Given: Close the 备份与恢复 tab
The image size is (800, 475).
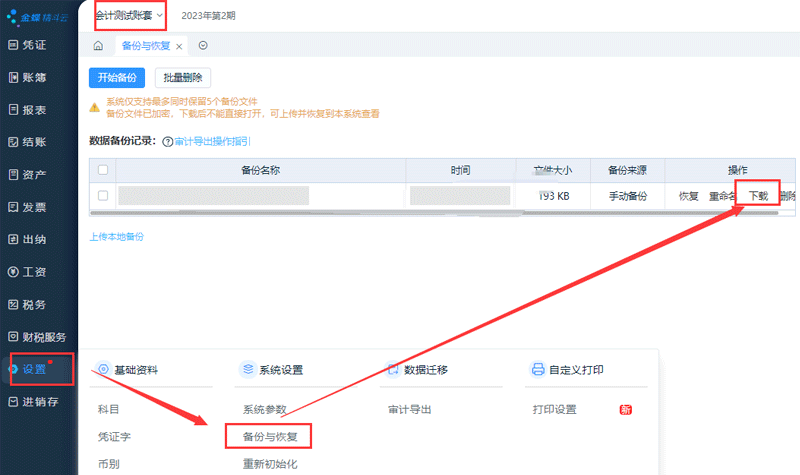Looking at the screenshot, I should (x=179, y=46).
